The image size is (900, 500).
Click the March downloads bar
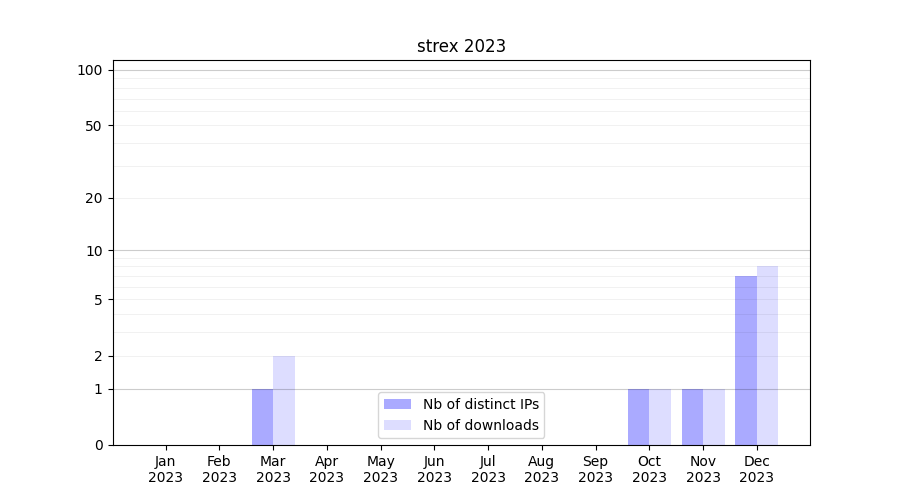(x=284, y=400)
